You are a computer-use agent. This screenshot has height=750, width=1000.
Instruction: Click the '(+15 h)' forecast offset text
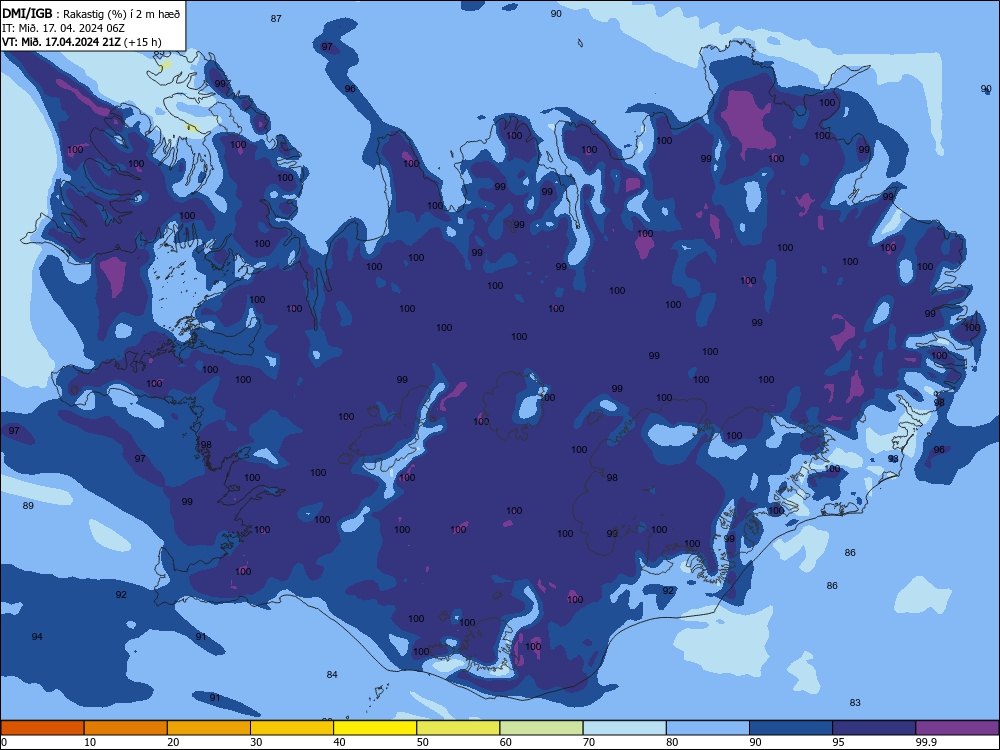click(x=143, y=42)
